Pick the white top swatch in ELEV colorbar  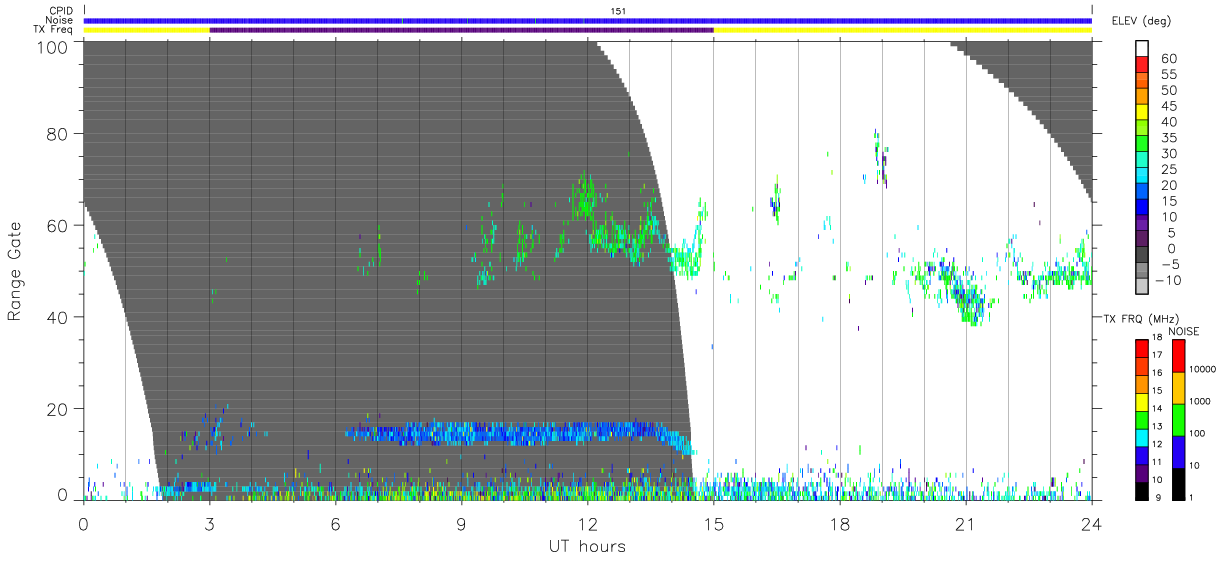point(1143,49)
